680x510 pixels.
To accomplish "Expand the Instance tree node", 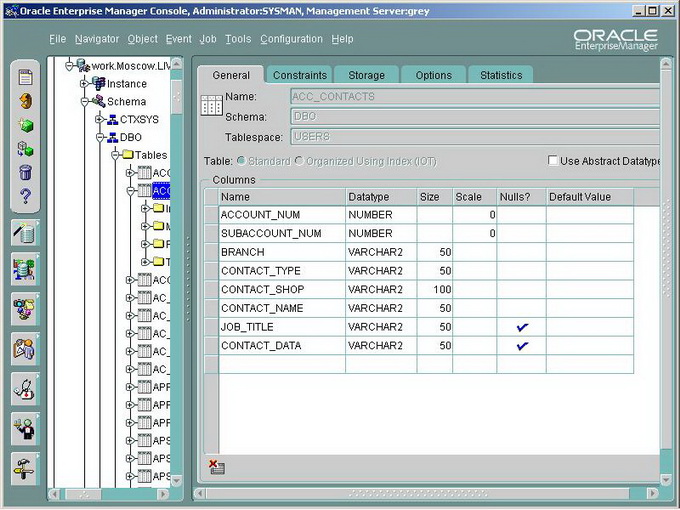I will (85, 83).
